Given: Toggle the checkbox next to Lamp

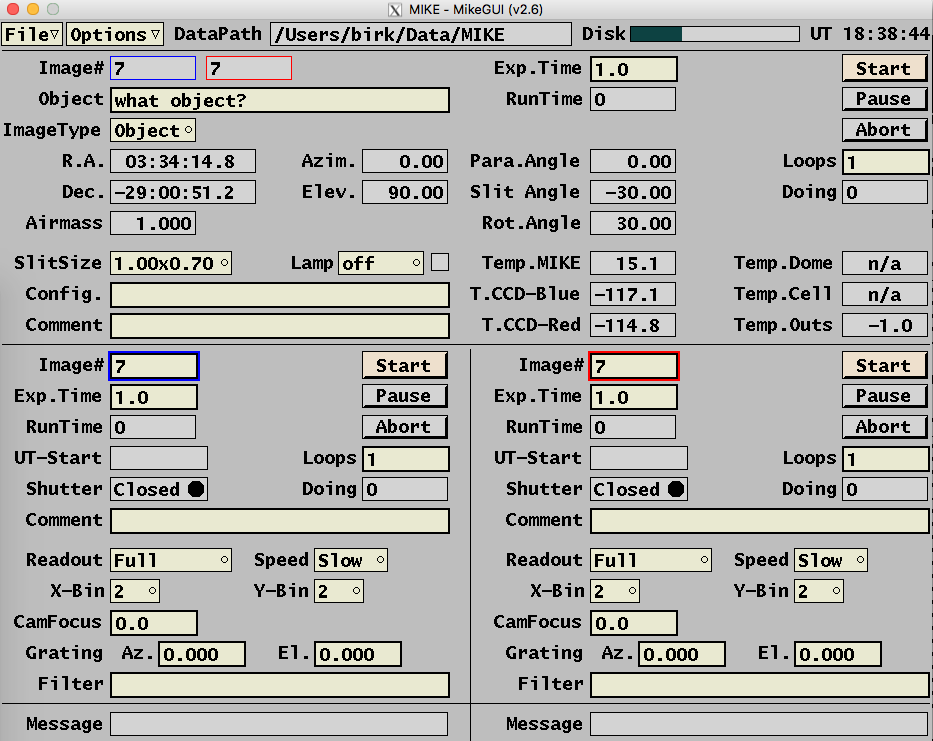Looking at the screenshot, I should click(440, 263).
